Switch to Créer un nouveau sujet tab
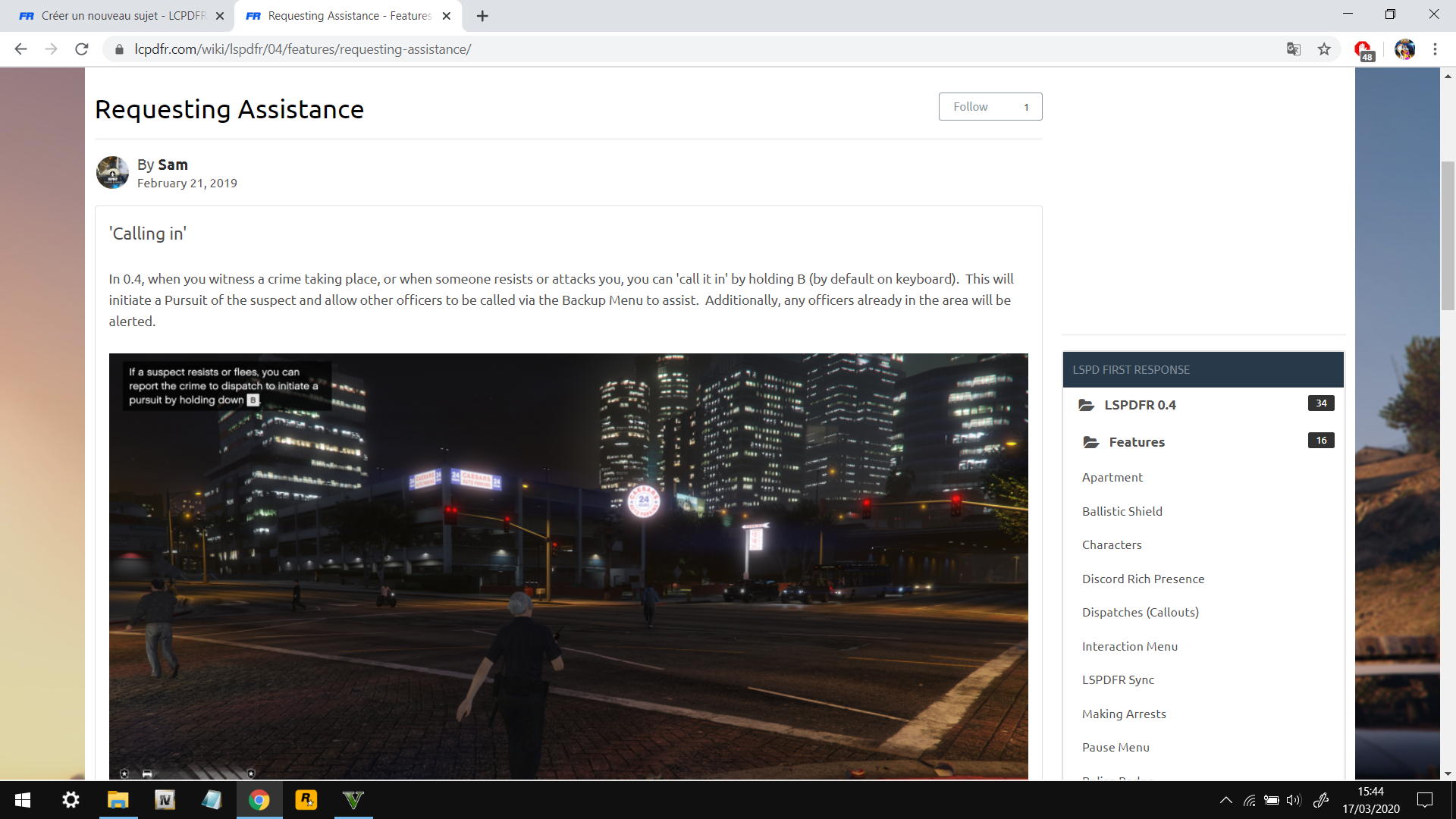This screenshot has height=819, width=1456. point(121,16)
